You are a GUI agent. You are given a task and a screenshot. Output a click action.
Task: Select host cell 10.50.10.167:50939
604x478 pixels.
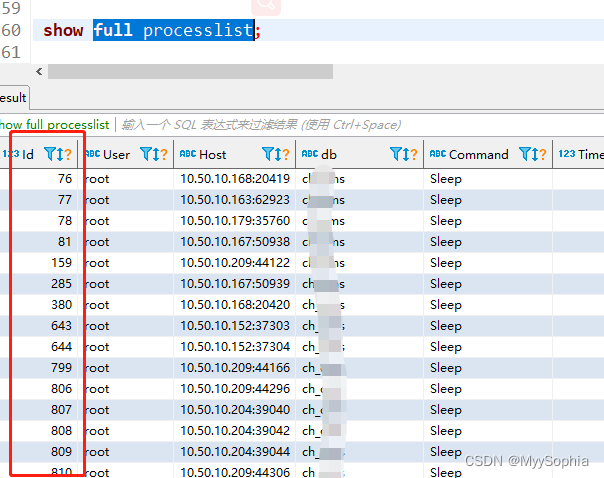tap(235, 284)
